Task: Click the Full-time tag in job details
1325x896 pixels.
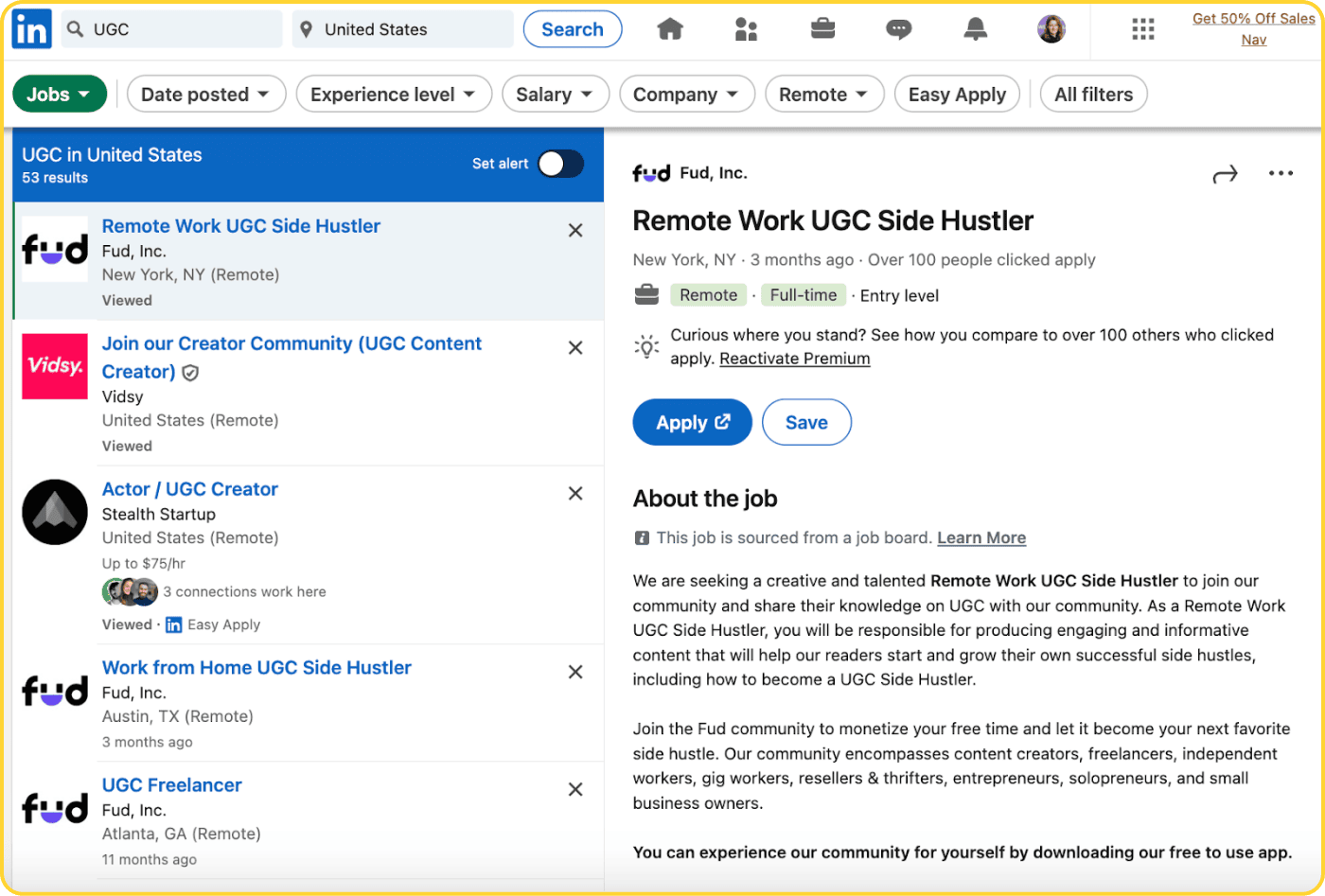Action: click(x=804, y=295)
